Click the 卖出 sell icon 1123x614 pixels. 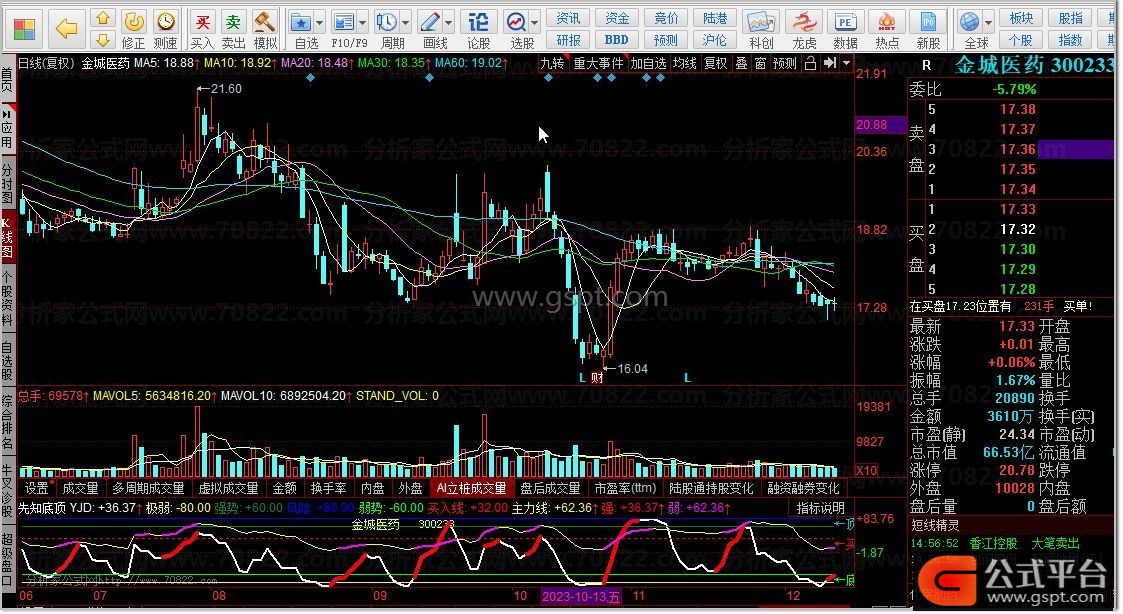[x=233, y=22]
